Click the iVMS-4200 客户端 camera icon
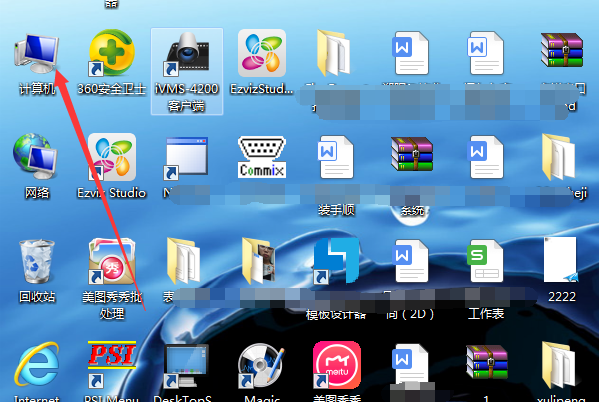This screenshot has height=402, width=599. (187, 53)
